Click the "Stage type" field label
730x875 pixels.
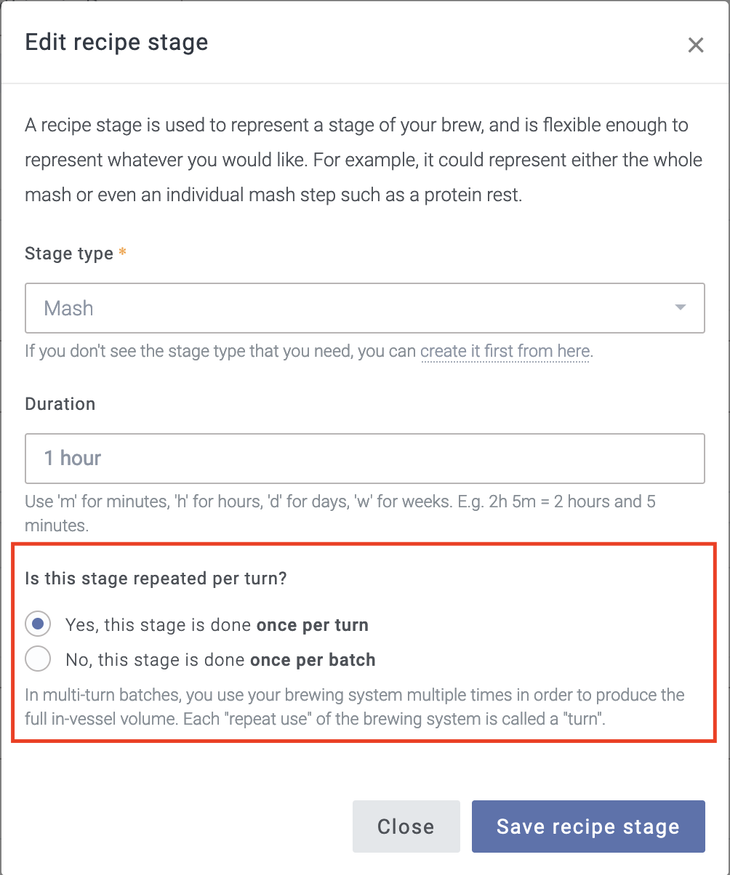click(69, 254)
